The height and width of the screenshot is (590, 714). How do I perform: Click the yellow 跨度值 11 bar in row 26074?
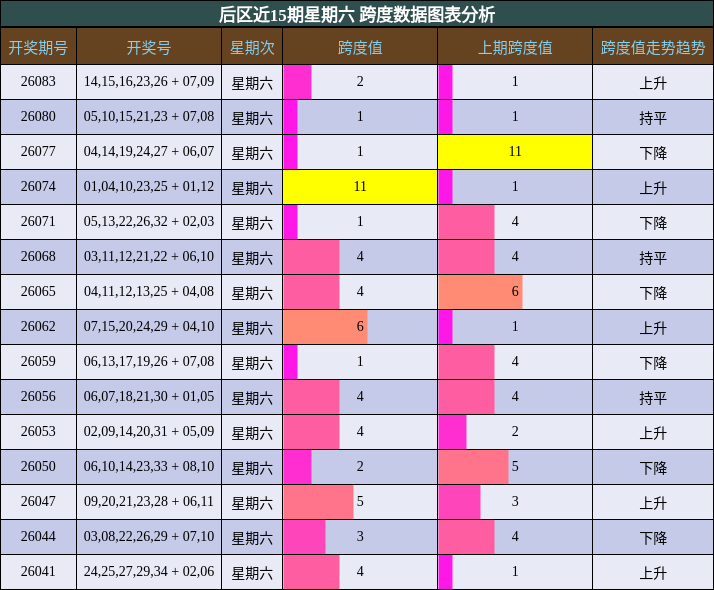coord(360,187)
